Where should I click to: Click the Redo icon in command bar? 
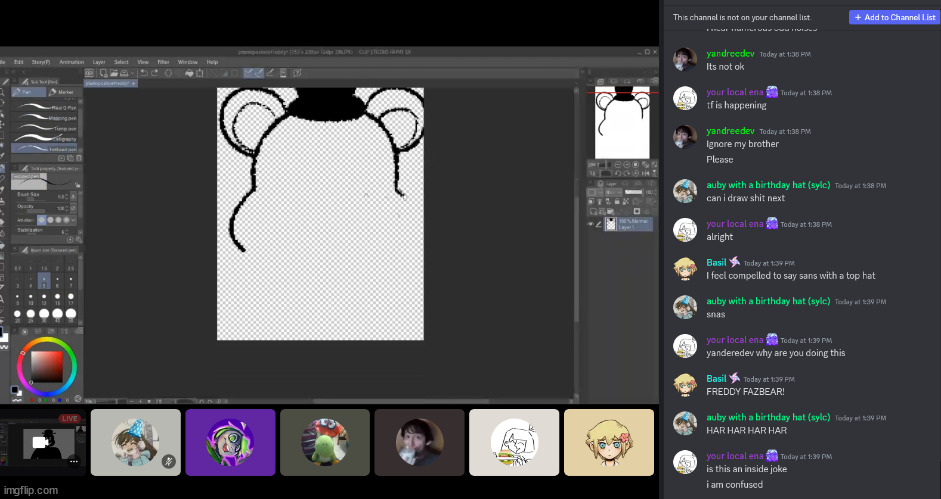point(155,73)
